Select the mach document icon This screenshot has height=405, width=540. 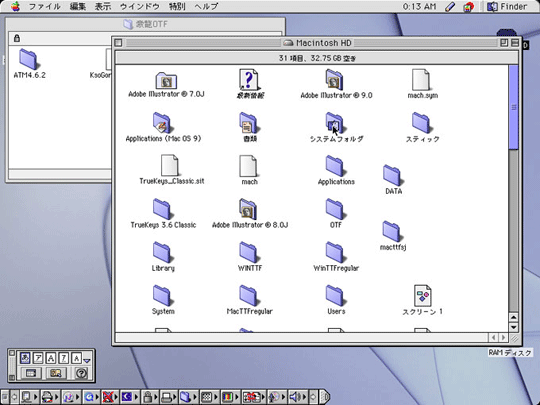[248, 166]
